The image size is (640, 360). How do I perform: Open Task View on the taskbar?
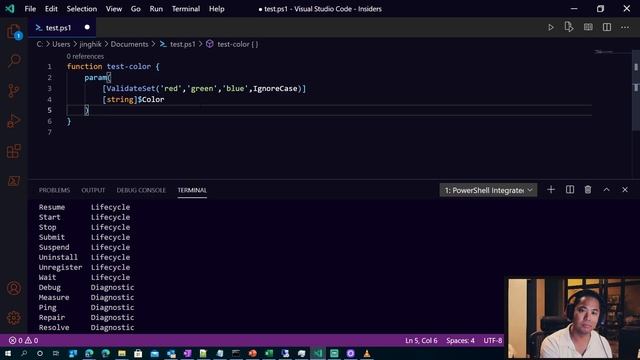56,353
